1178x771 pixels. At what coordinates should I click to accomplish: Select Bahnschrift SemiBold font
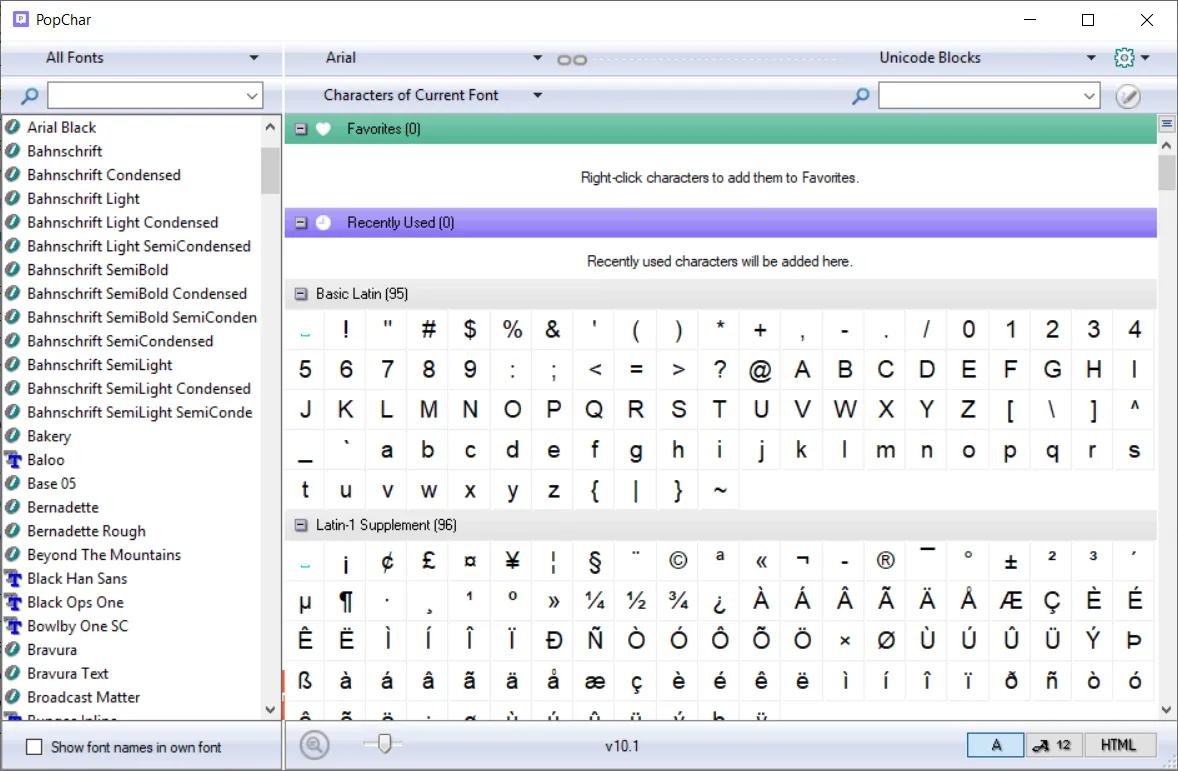tap(98, 270)
